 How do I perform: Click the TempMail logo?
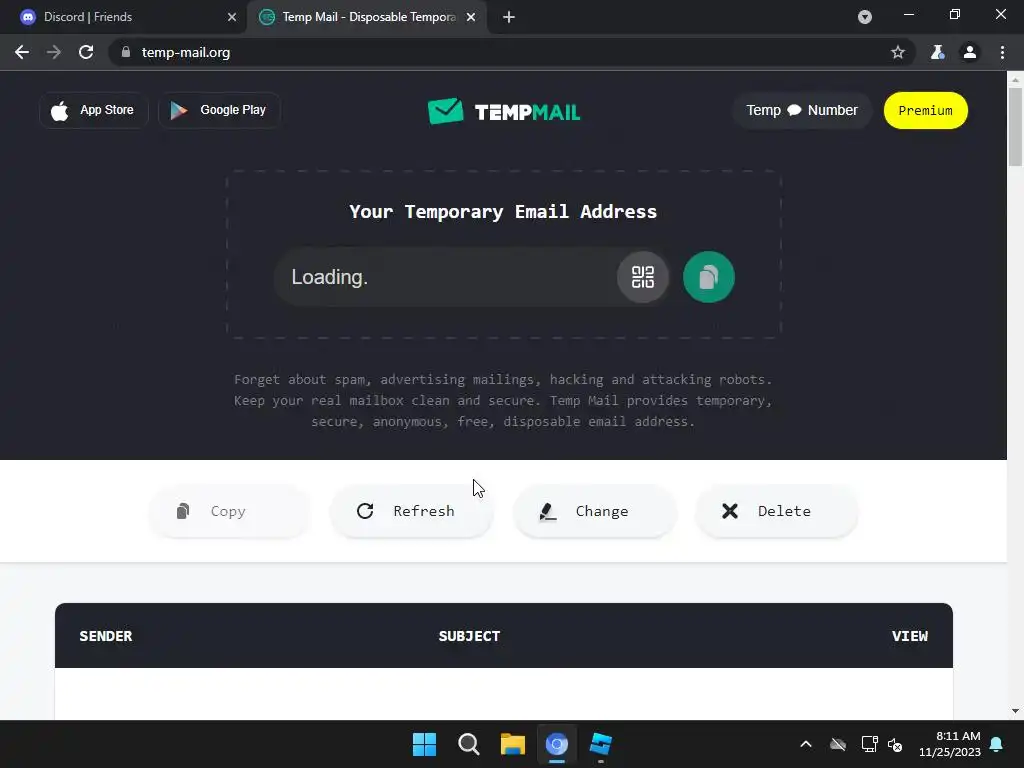[504, 111]
